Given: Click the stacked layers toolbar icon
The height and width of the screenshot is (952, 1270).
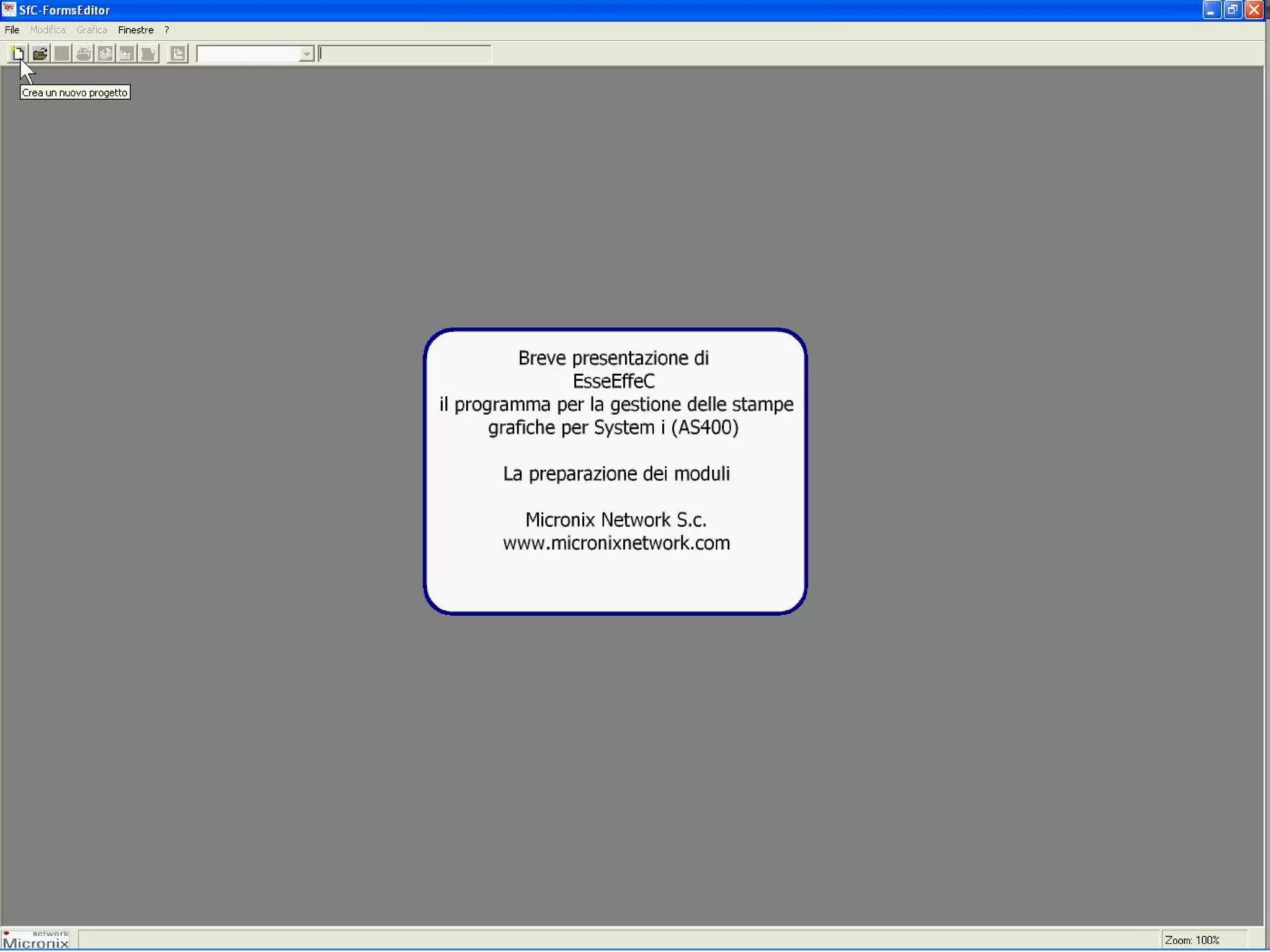Looking at the screenshot, I should (x=105, y=54).
